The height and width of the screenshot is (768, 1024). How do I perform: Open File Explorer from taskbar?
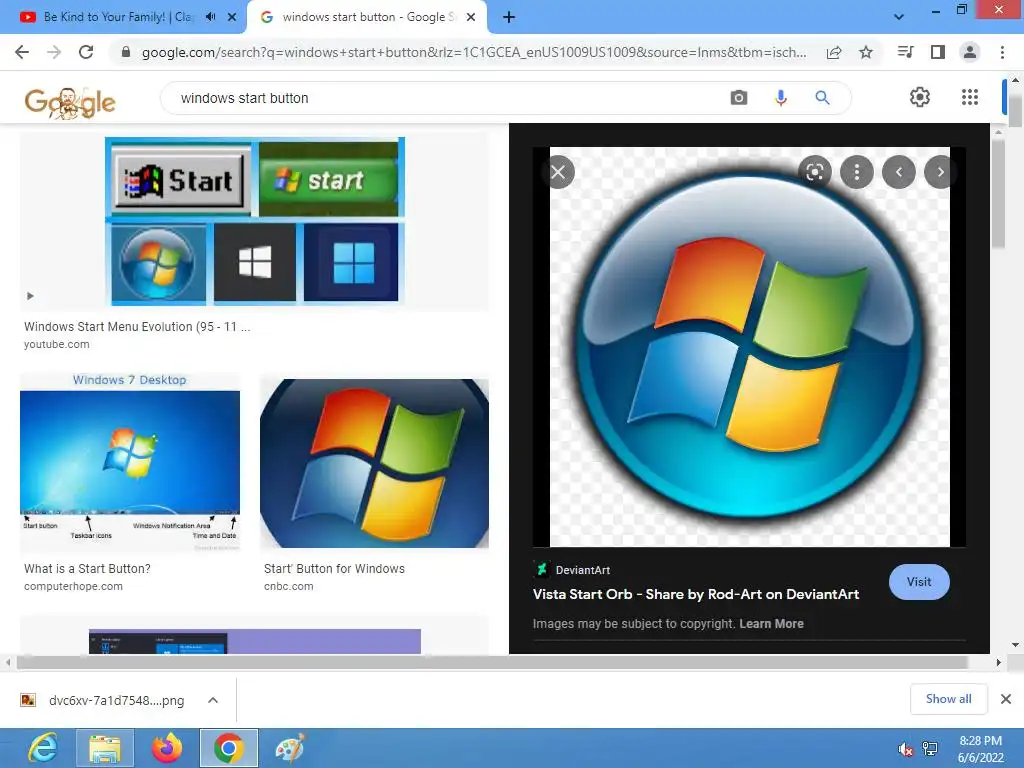coord(105,748)
